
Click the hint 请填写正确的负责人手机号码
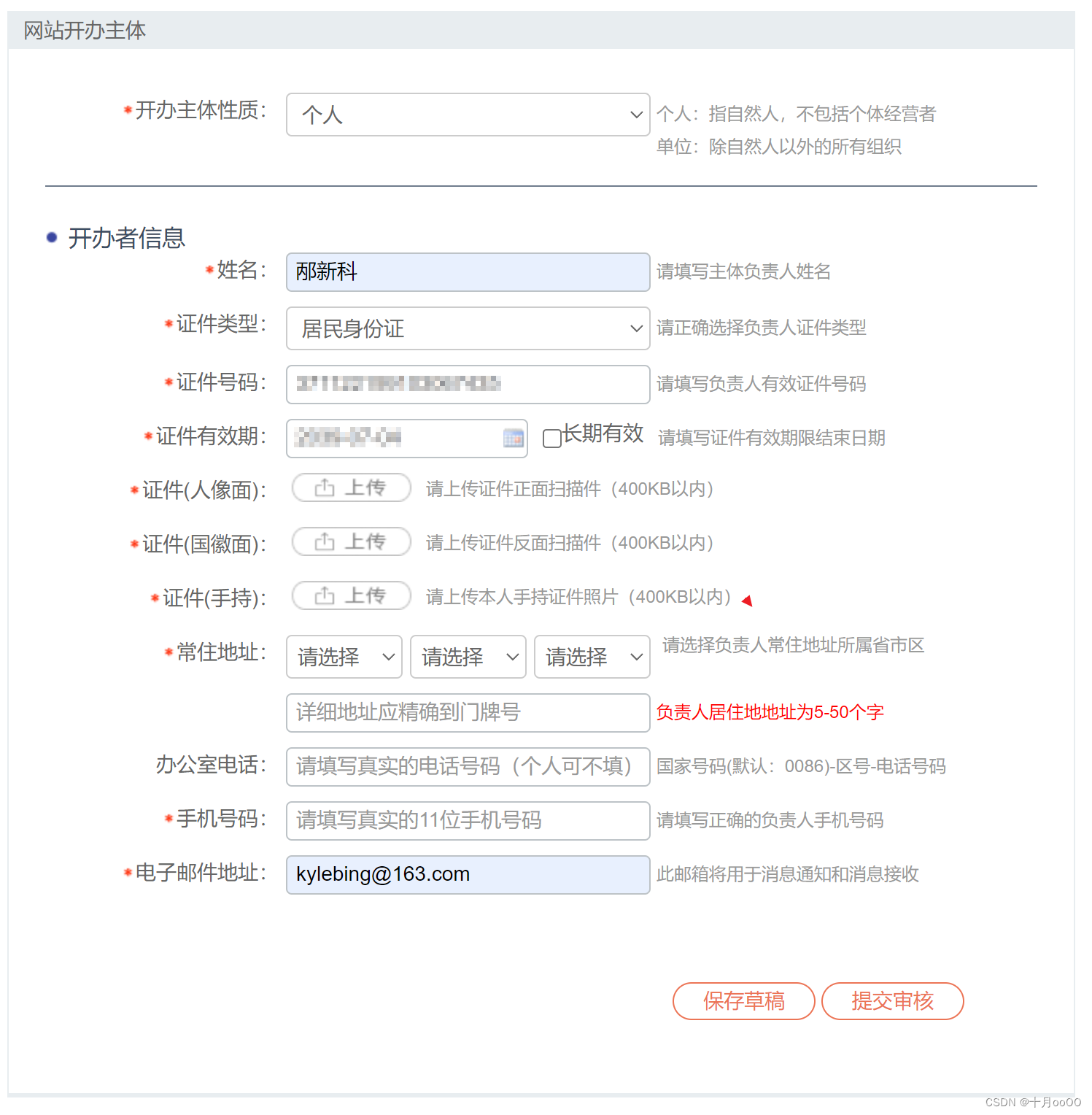coord(770,821)
